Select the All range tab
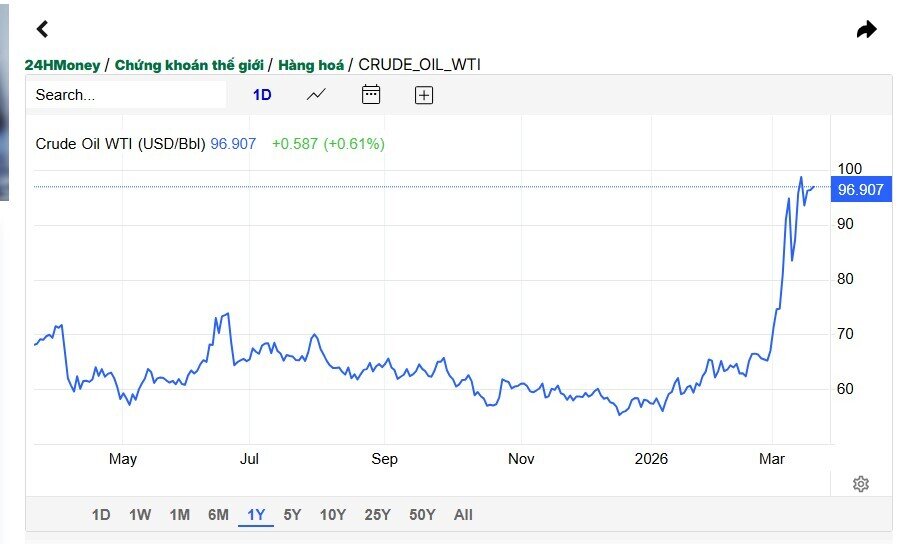Screen dimensions: 901x544 (x=463, y=515)
